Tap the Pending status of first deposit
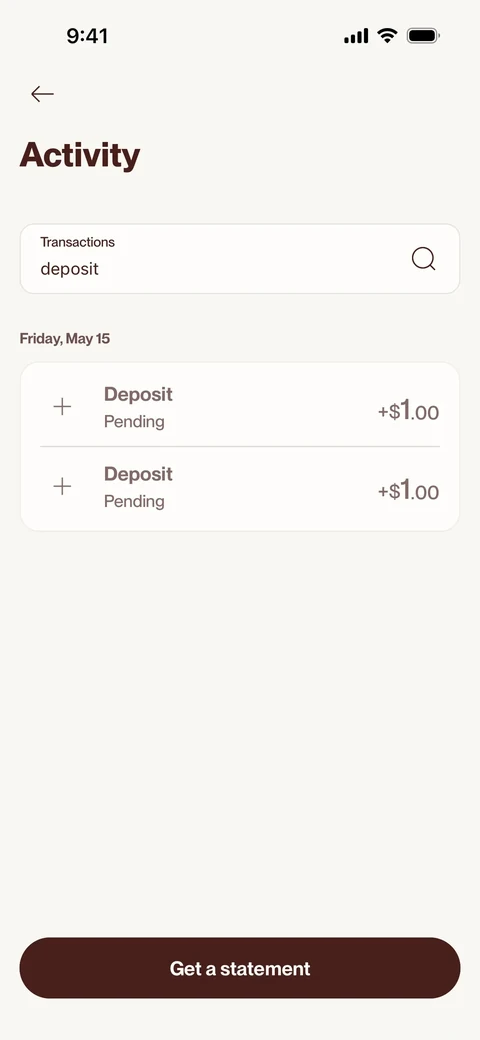This screenshot has width=480, height=1040. (135, 422)
